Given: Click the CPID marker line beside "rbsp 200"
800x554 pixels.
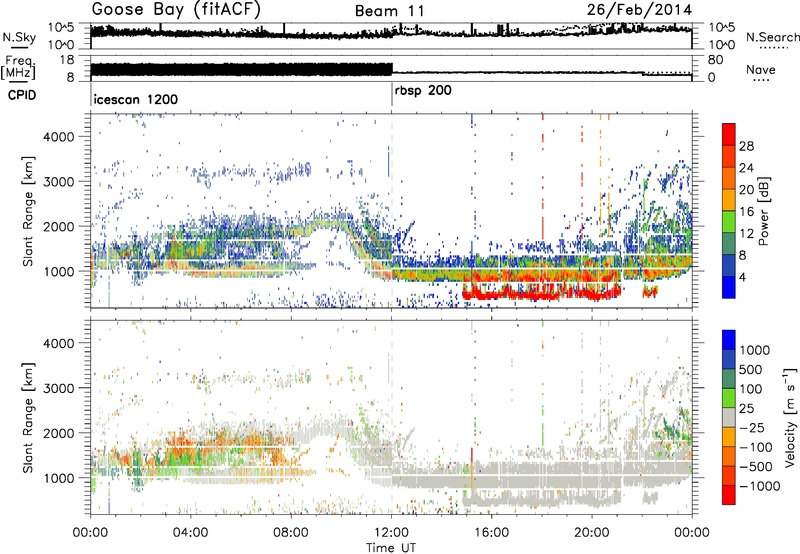Looking at the screenshot, I should pos(392,94).
